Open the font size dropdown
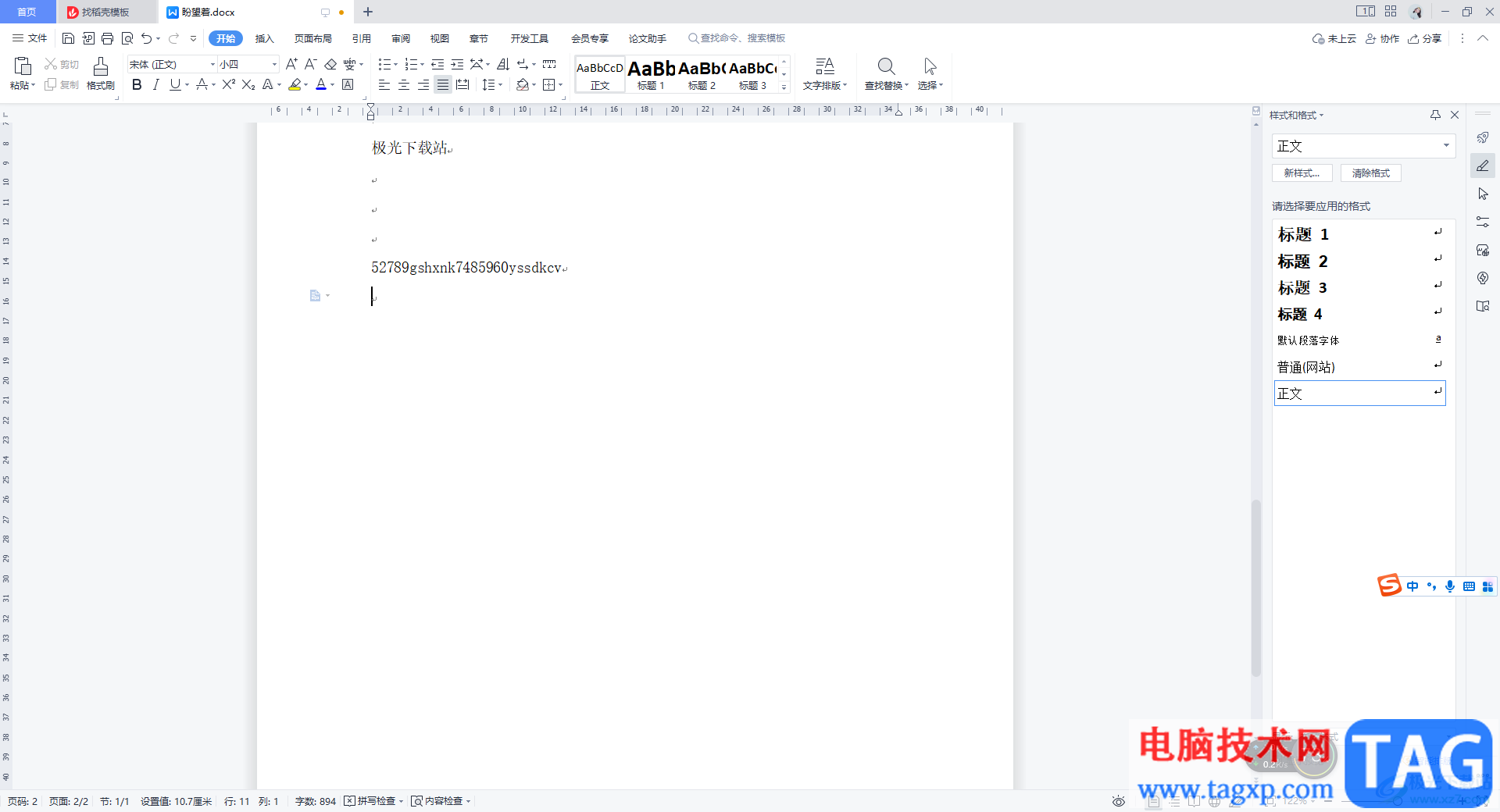Image resolution: width=1500 pixels, height=812 pixels. point(274,64)
